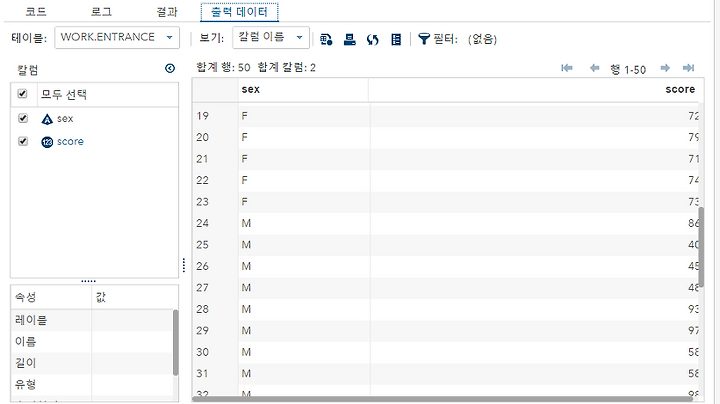Toggle the 모두 선택 checkbox
This screenshot has width=720, height=404.
pyautogui.click(x=22, y=94)
